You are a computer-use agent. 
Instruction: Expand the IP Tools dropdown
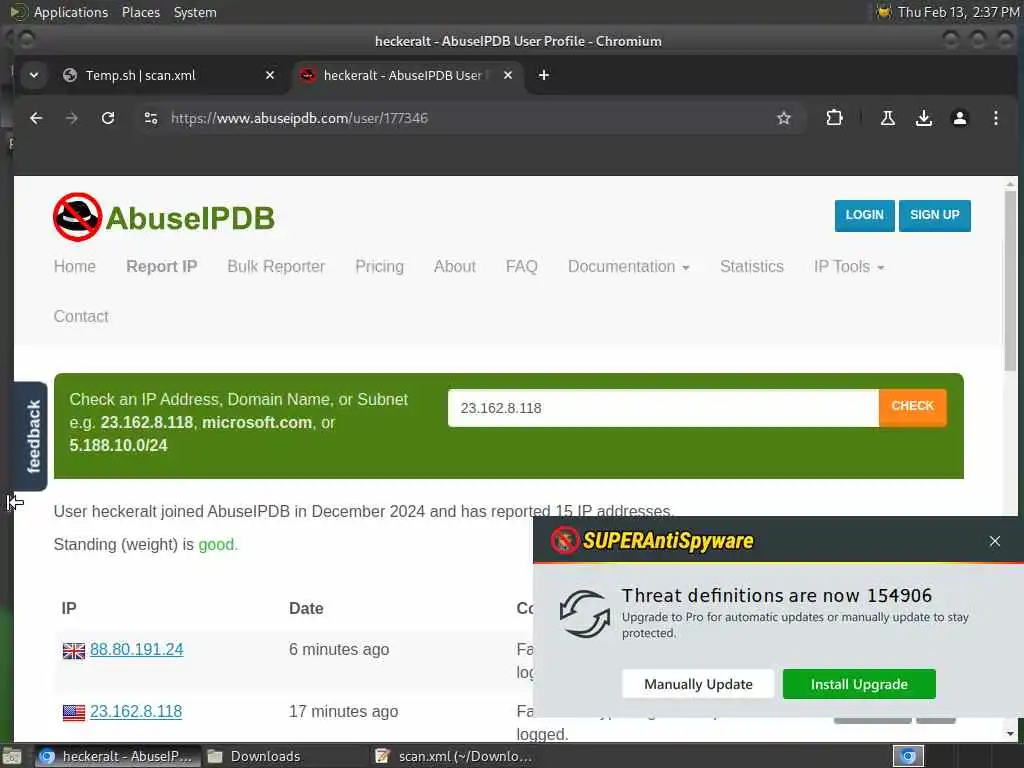coord(848,266)
